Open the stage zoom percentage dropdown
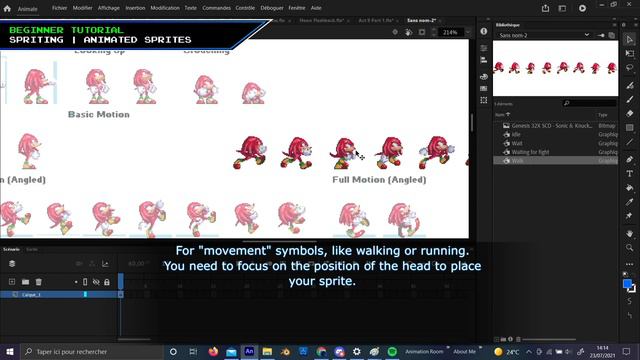 pos(468,32)
